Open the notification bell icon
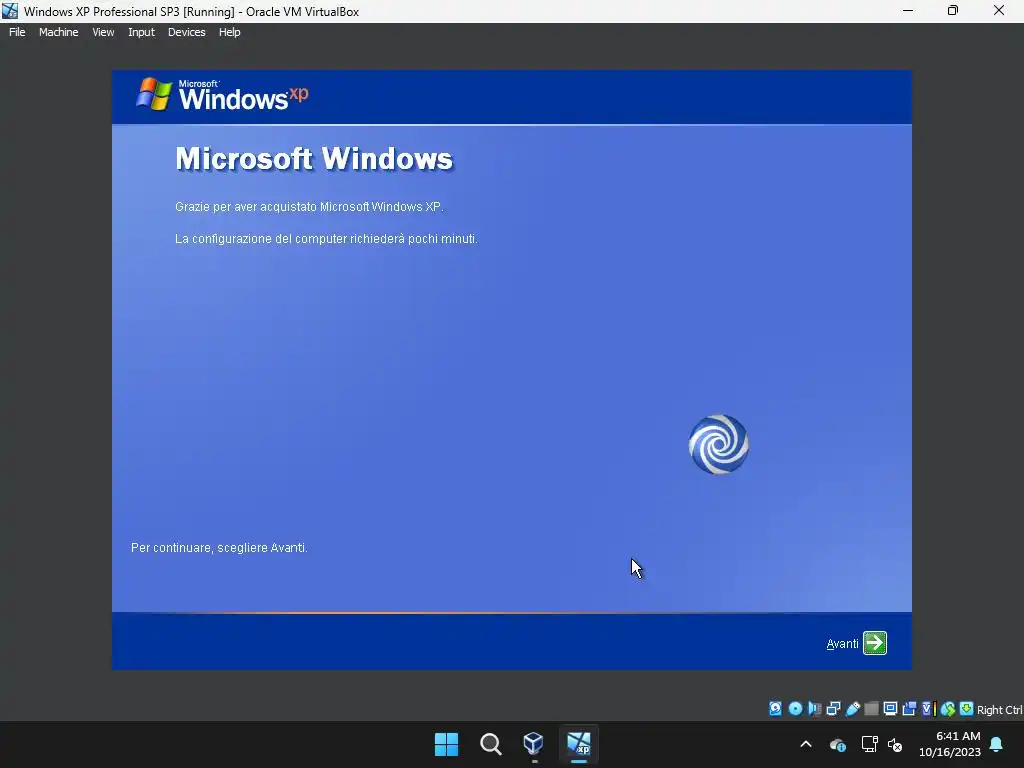 [x=997, y=744]
